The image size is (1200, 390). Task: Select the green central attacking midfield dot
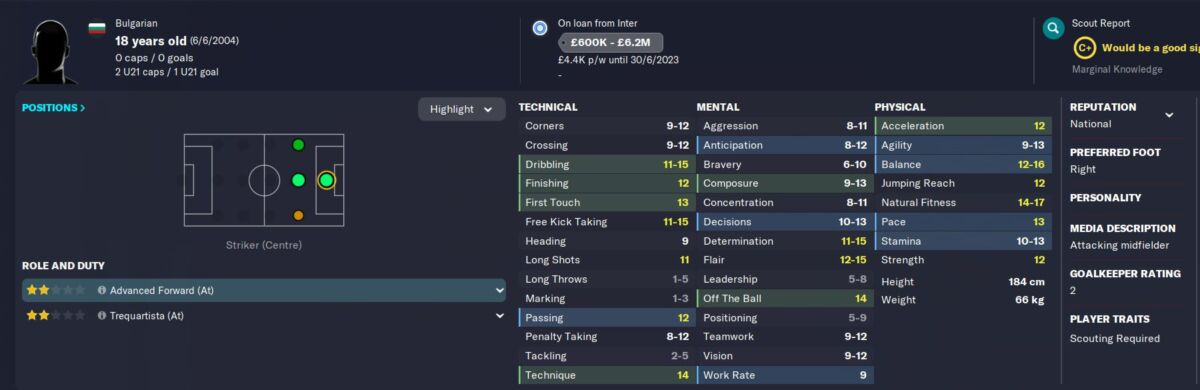(298, 180)
